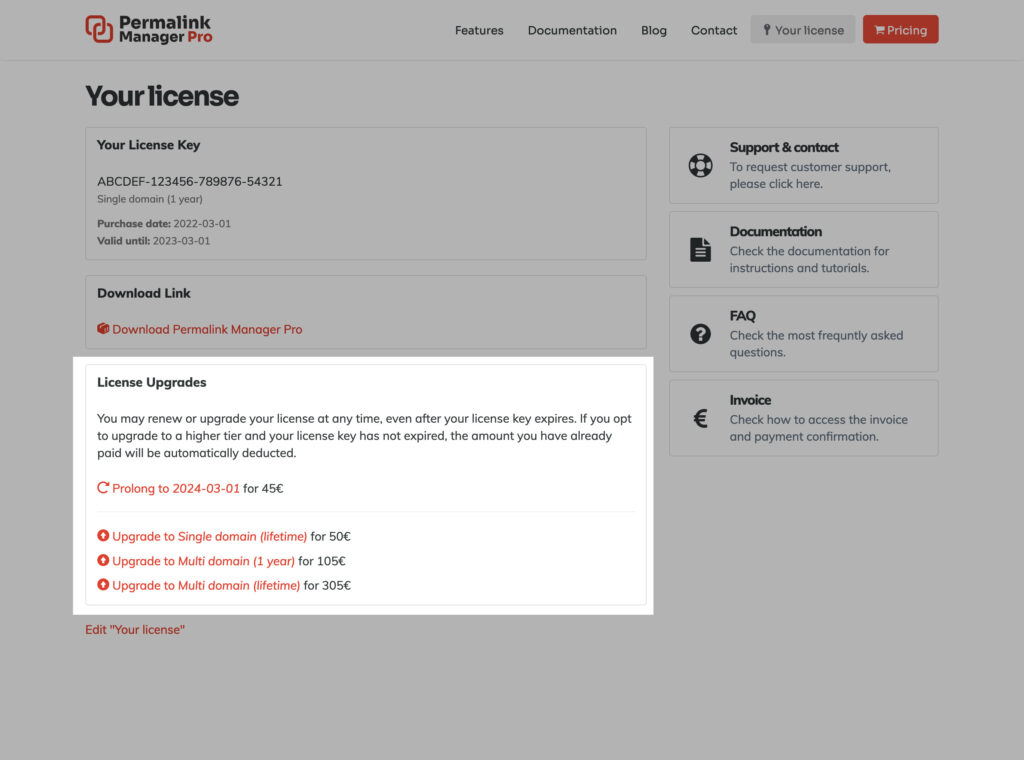Click the paragraph starting "You may renew or upgrade"

point(364,436)
